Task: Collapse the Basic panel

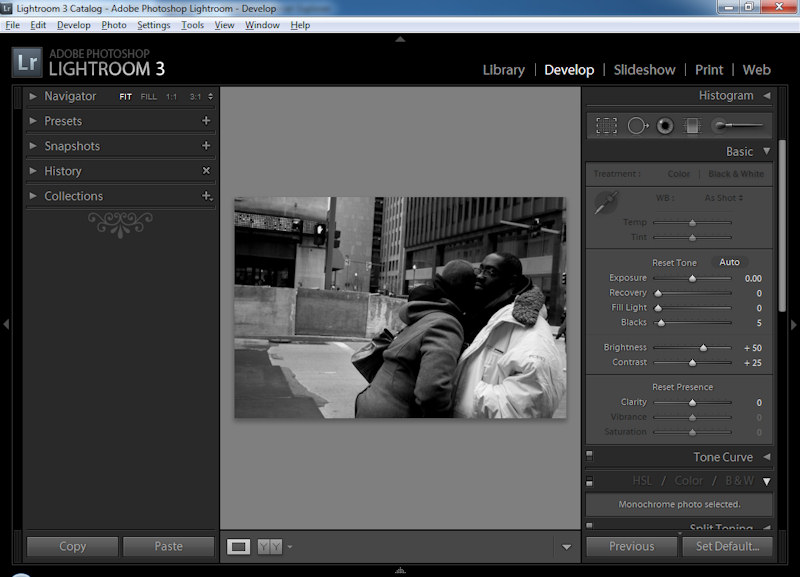Action: (766, 152)
